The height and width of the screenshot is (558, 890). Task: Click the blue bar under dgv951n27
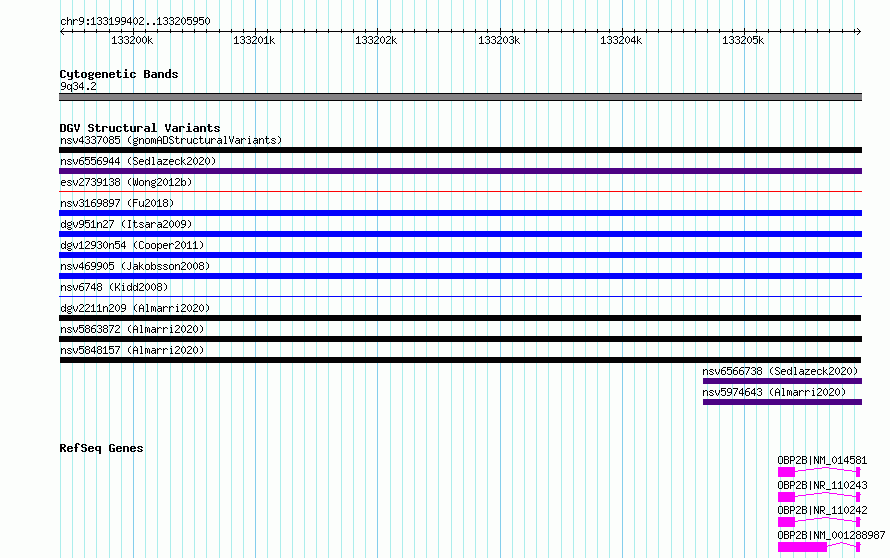point(460,234)
